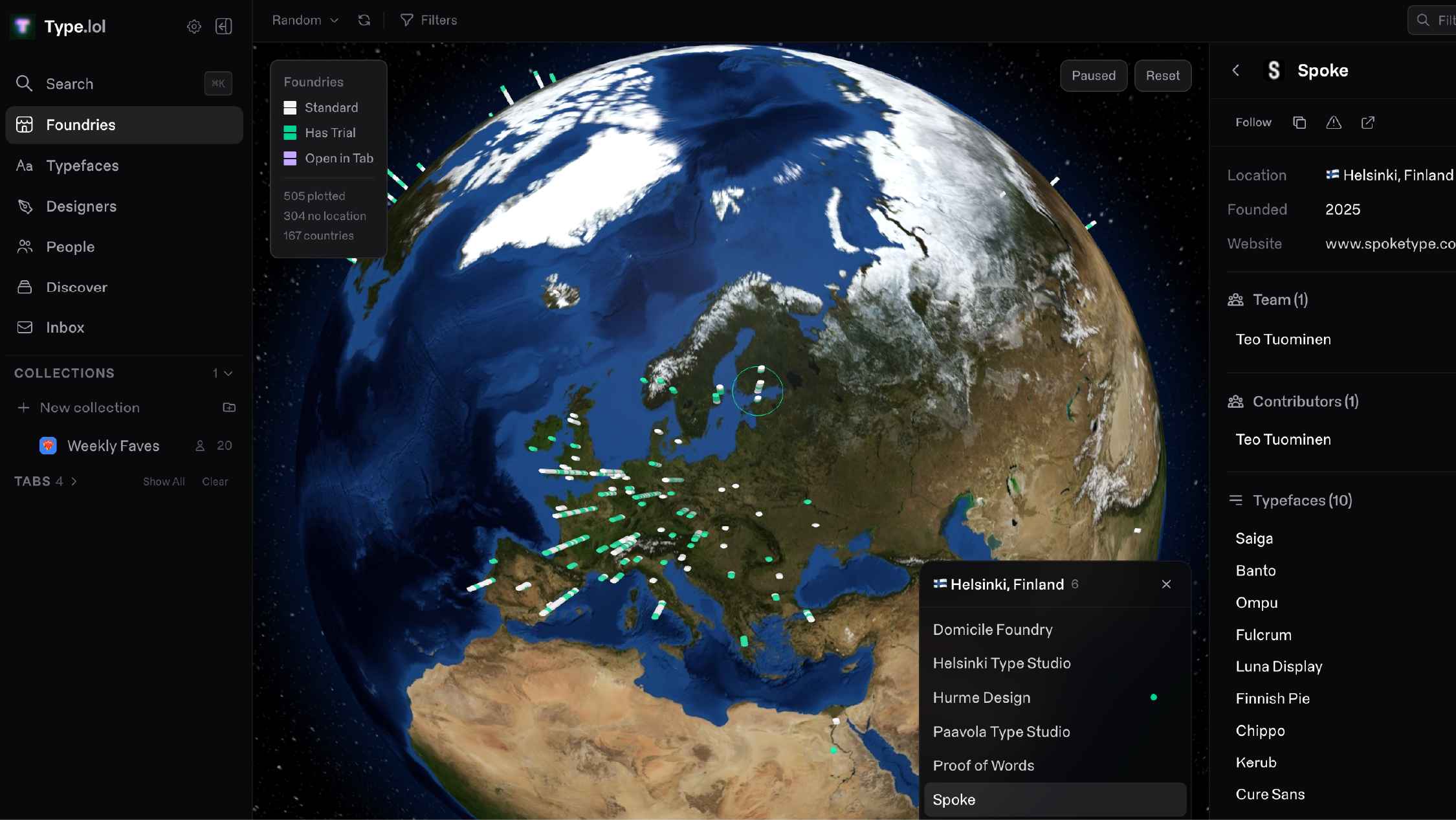This screenshot has height=820, width=1456.
Task: Collapse the Collections section chevron
Action: [228, 373]
